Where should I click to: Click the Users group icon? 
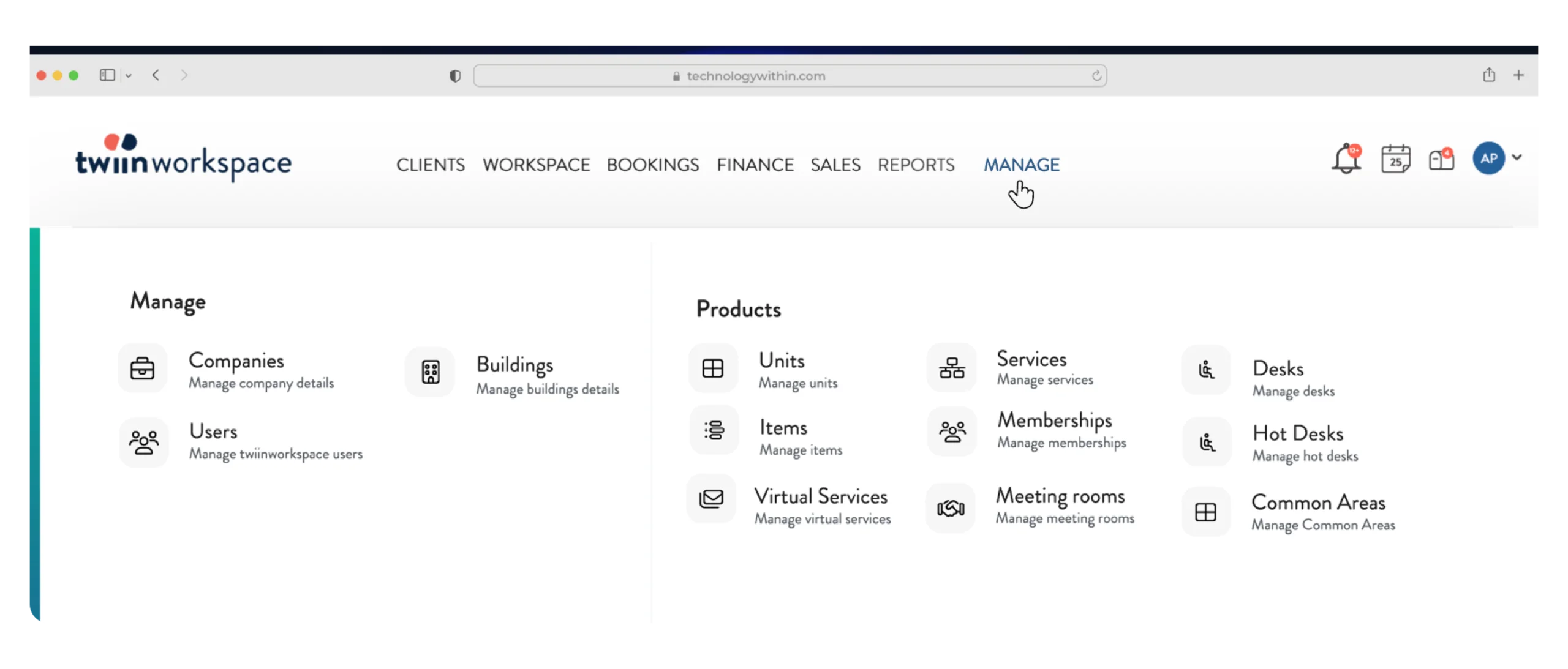click(x=144, y=442)
